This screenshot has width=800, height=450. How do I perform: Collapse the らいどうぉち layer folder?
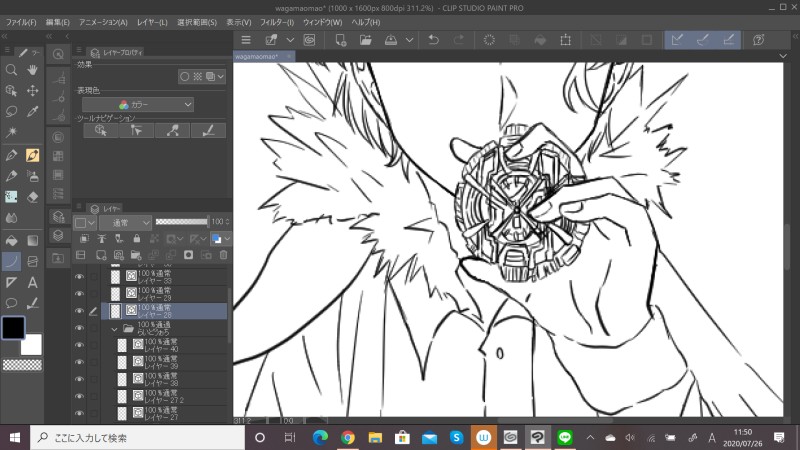(x=115, y=328)
